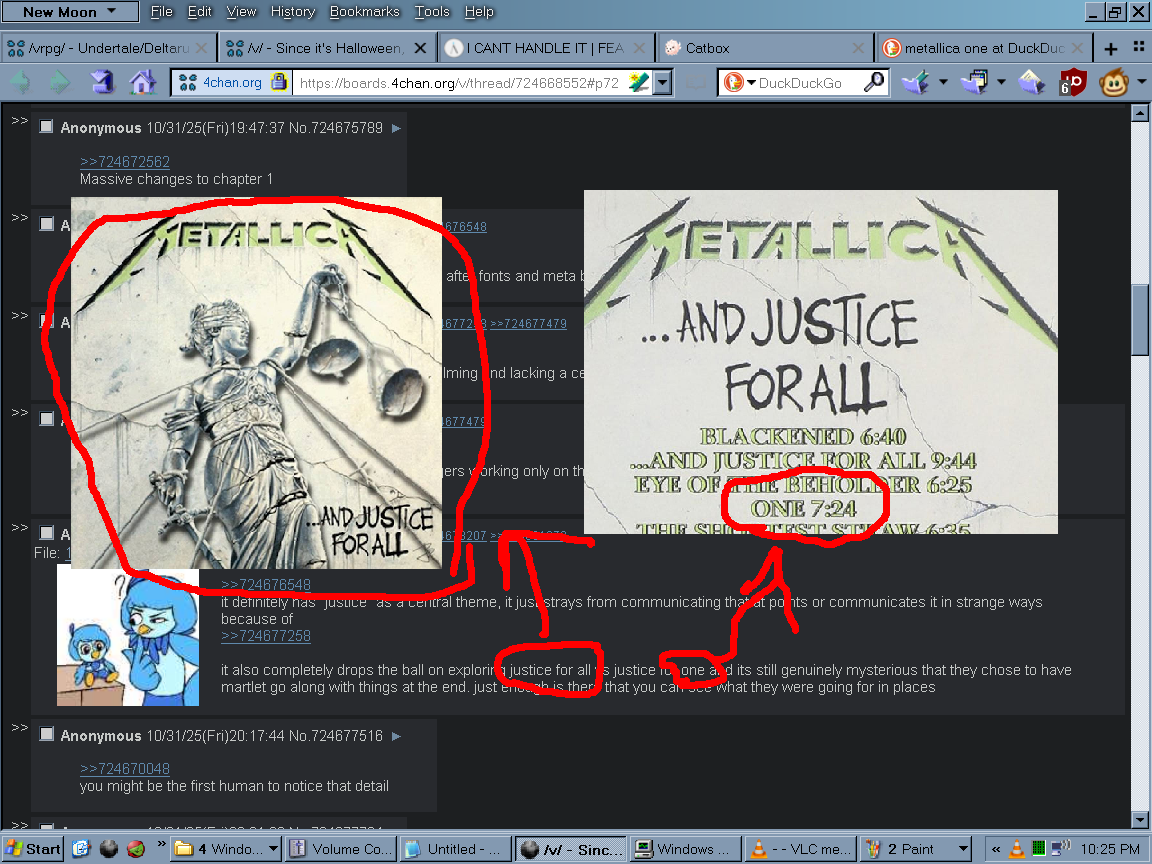Follow the >>724672562 quote link
Screen dimensions: 1152x864
125,162
